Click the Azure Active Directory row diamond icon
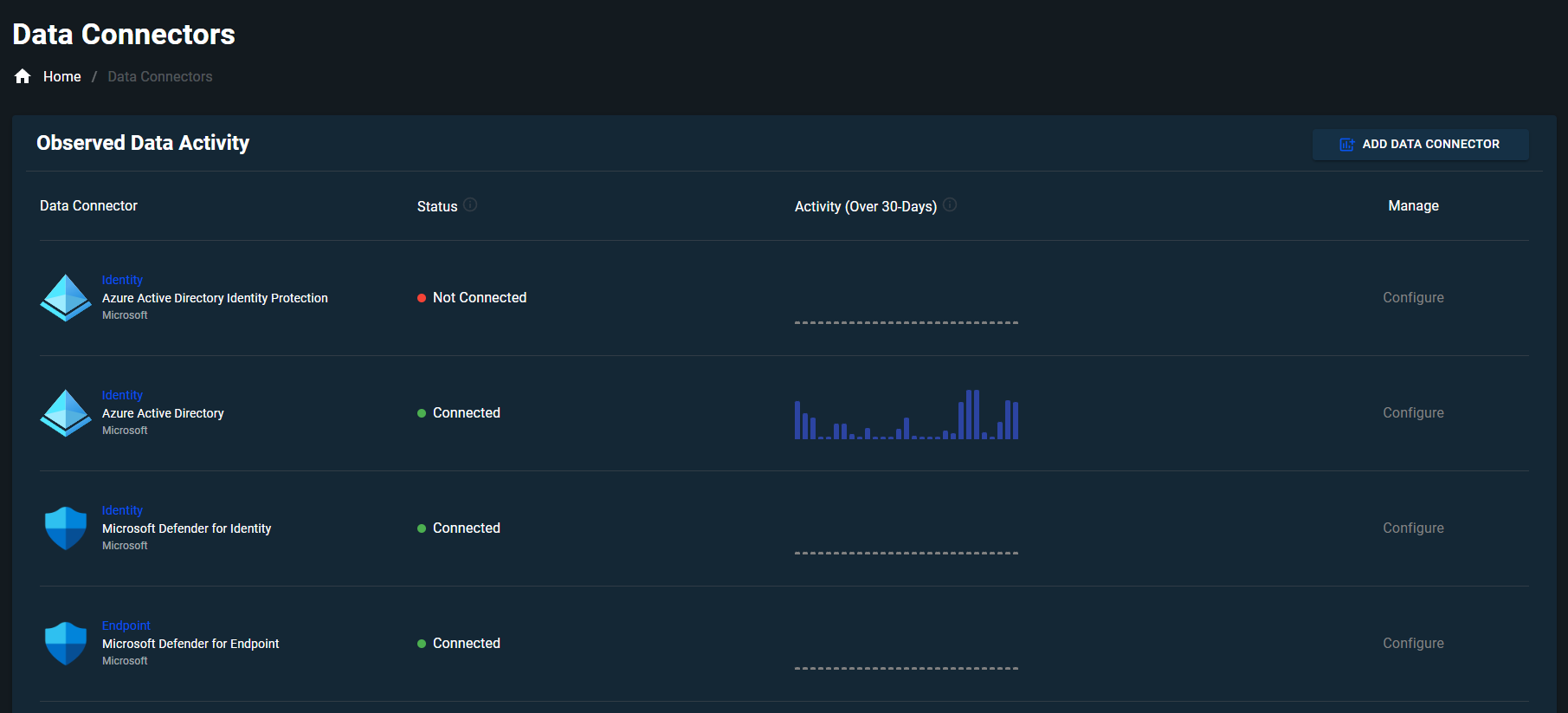 click(66, 412)
